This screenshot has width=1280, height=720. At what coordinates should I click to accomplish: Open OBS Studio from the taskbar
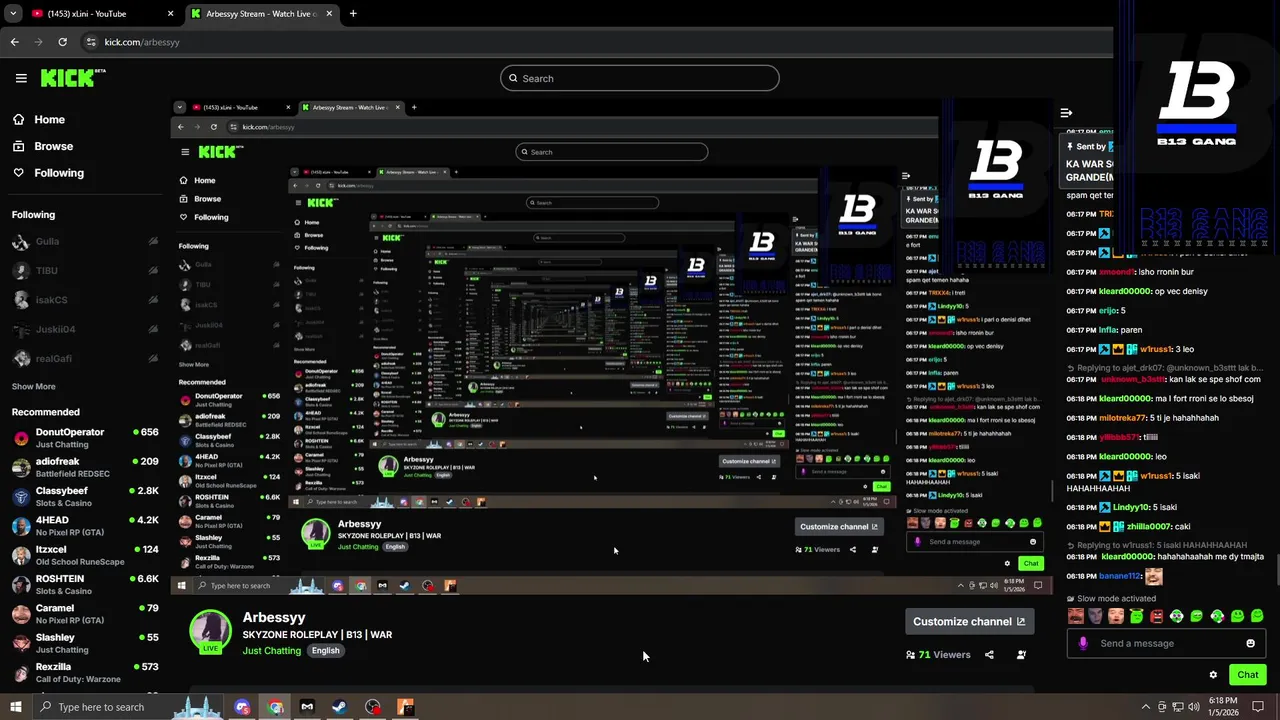pos(372,707)
